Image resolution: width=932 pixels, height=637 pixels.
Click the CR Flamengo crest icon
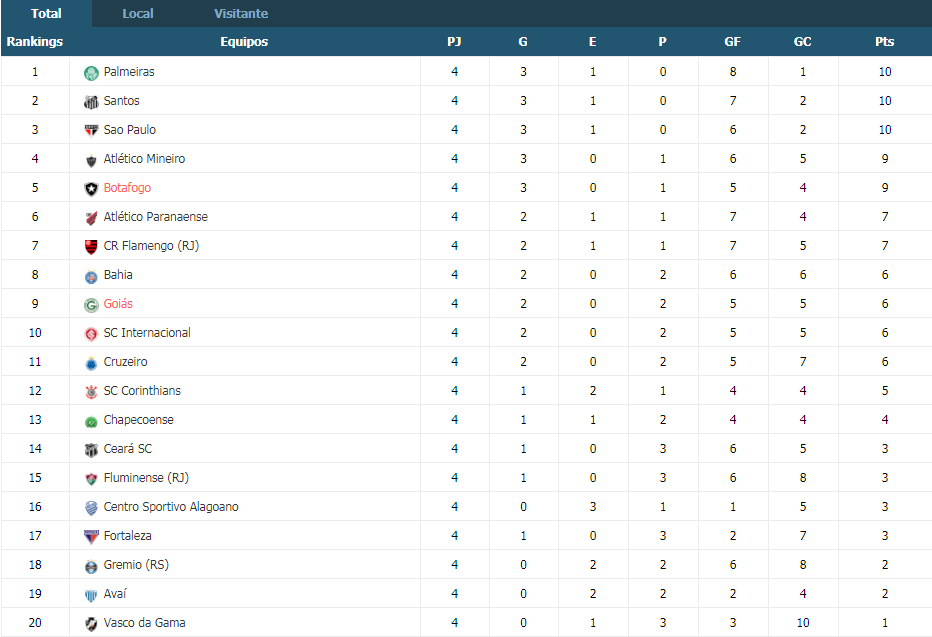pyautogui.click(x=91, y=247)
